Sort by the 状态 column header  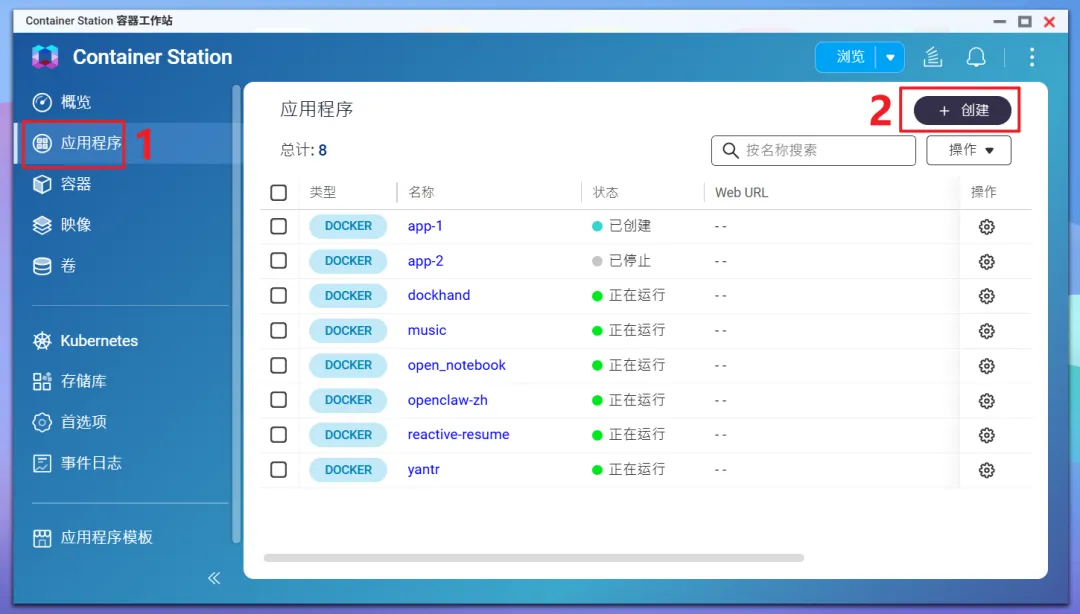pos(605,192)
